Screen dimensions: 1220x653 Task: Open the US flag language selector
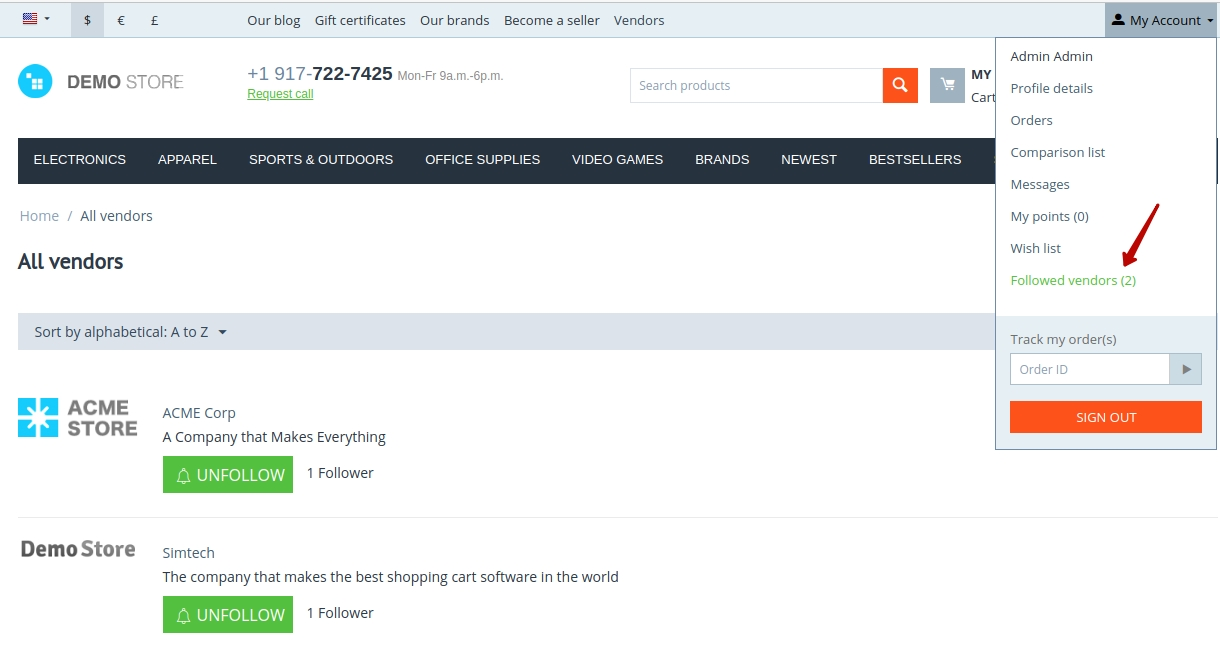point(36,19)
